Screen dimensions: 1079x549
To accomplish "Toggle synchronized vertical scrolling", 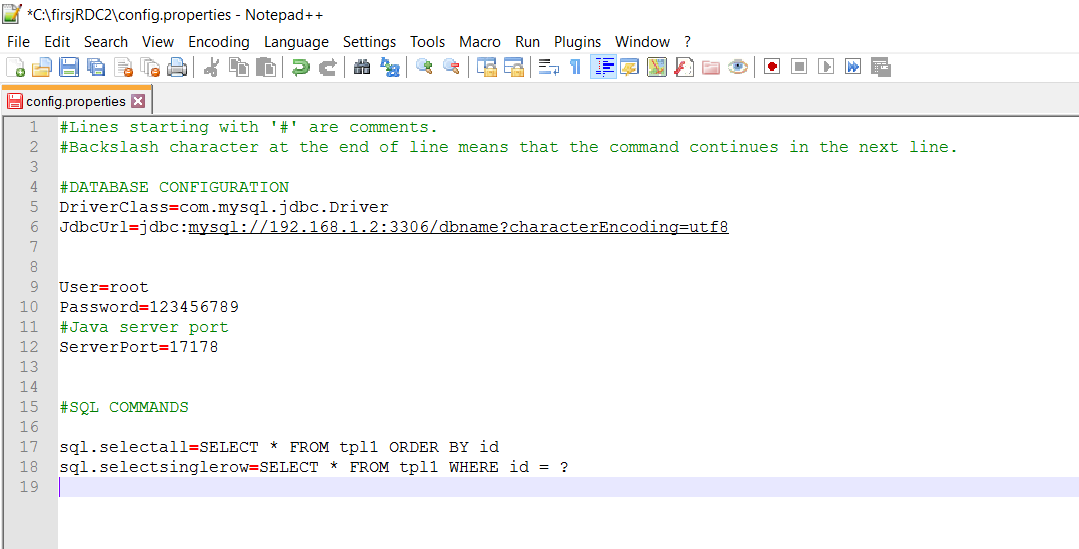I will (x=487, y=67).
